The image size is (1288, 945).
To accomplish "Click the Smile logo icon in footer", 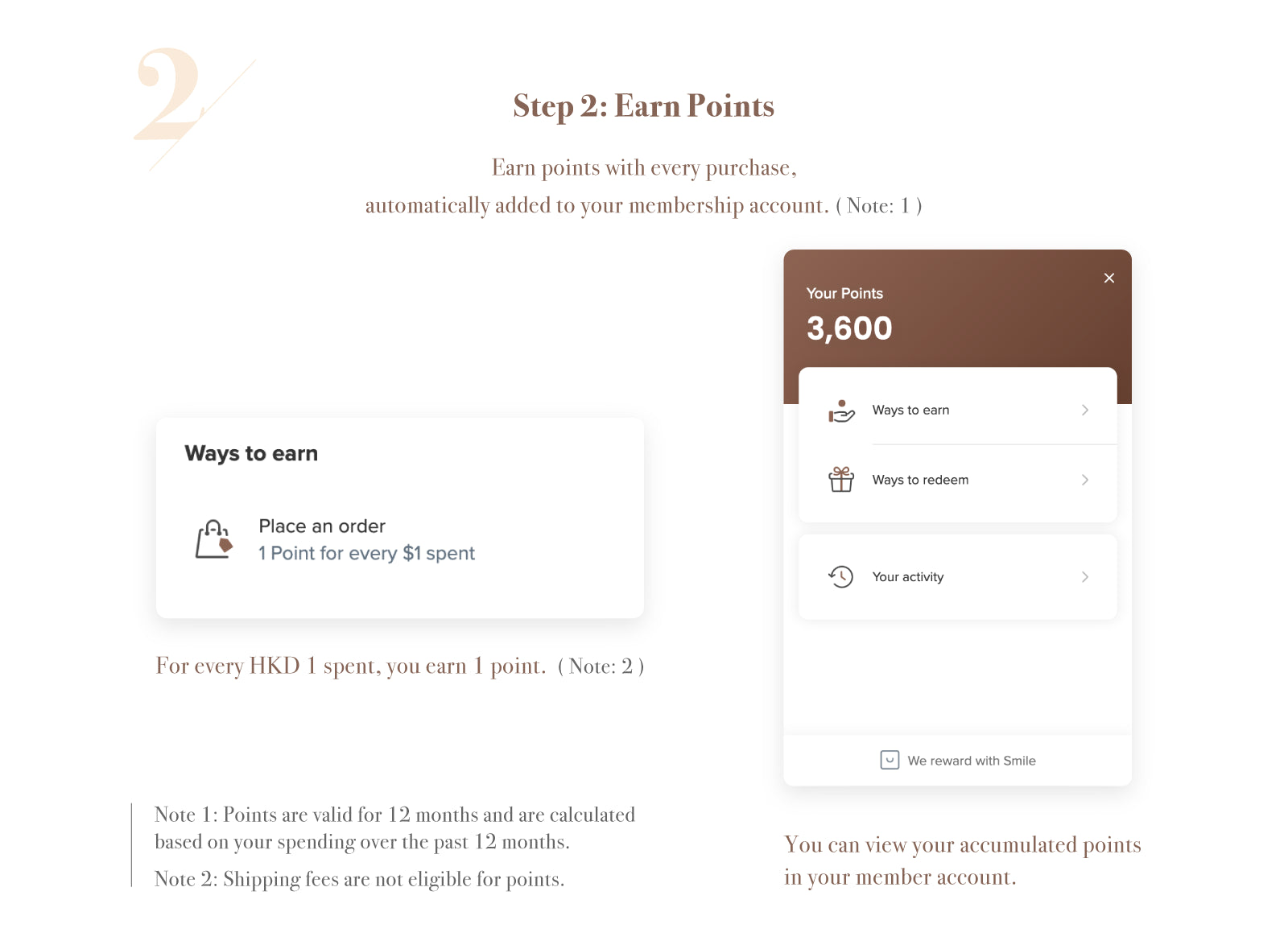I will click(890, 760).
